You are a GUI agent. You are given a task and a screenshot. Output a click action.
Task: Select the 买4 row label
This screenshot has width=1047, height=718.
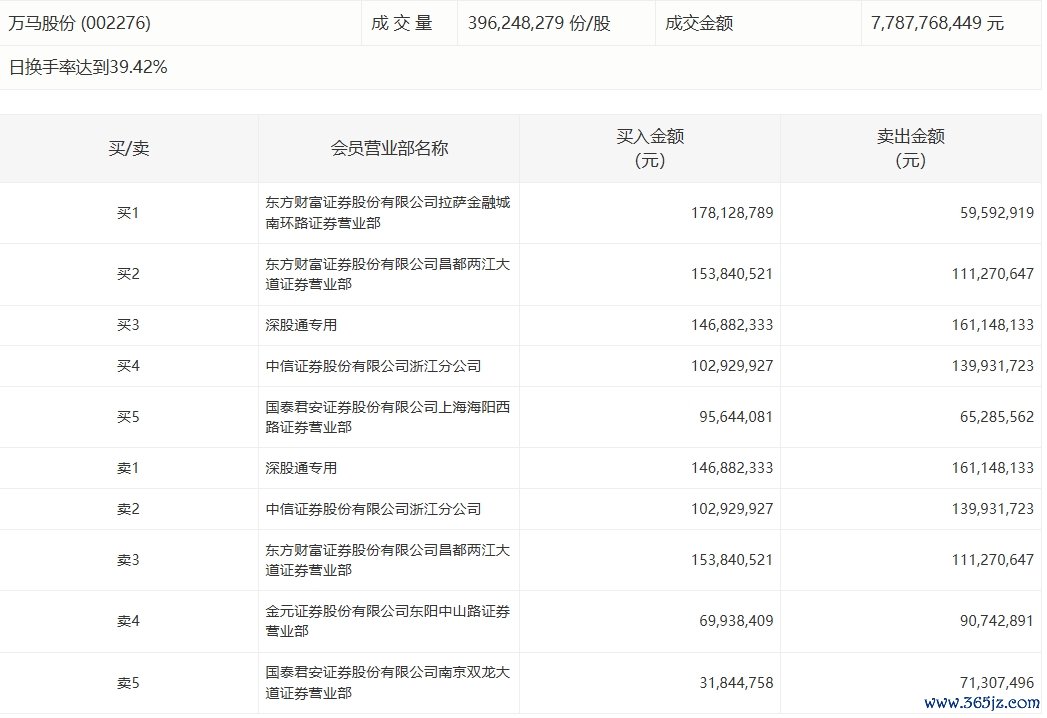coord(128,366)
